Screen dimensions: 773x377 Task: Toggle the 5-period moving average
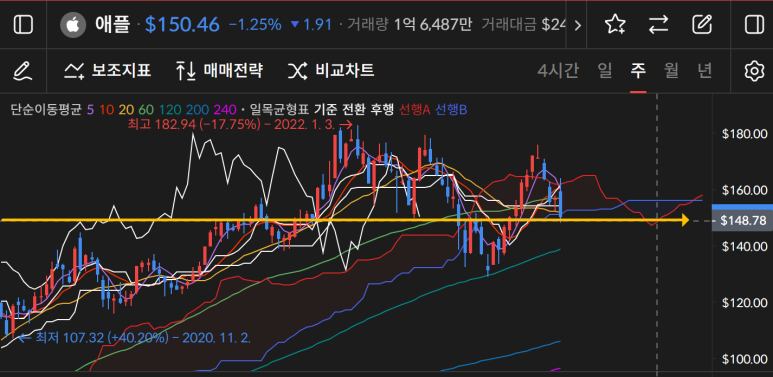[x=90, y=109]
